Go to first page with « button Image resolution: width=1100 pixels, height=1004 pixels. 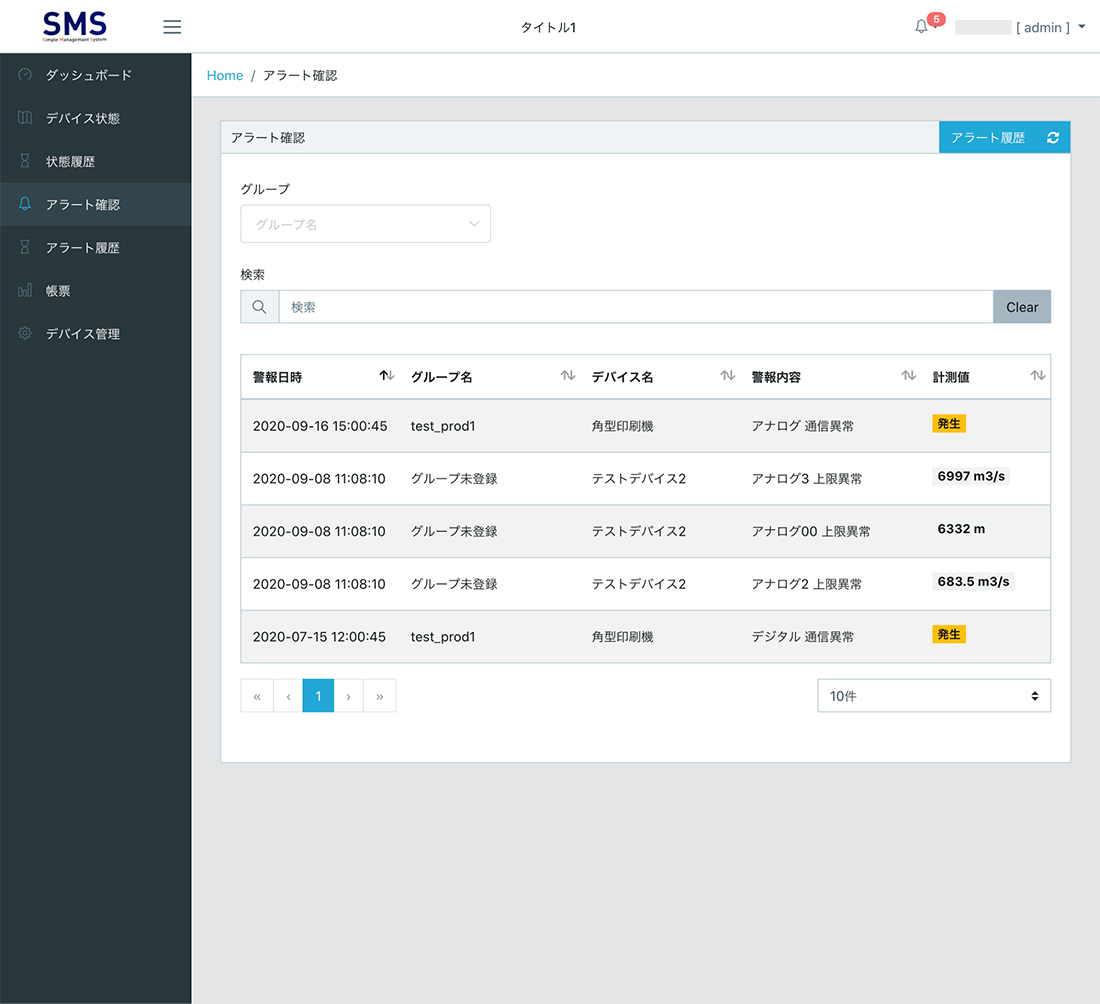[257, 695]
